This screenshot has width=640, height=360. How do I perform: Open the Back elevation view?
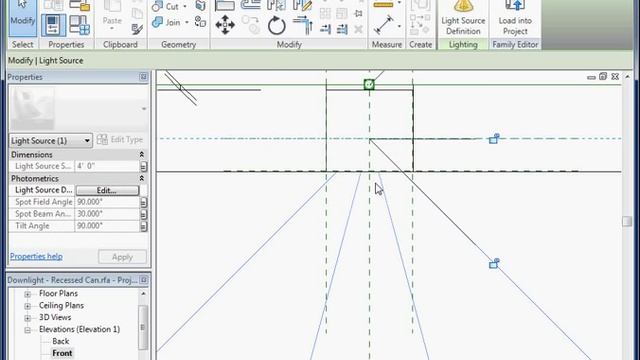60,341
